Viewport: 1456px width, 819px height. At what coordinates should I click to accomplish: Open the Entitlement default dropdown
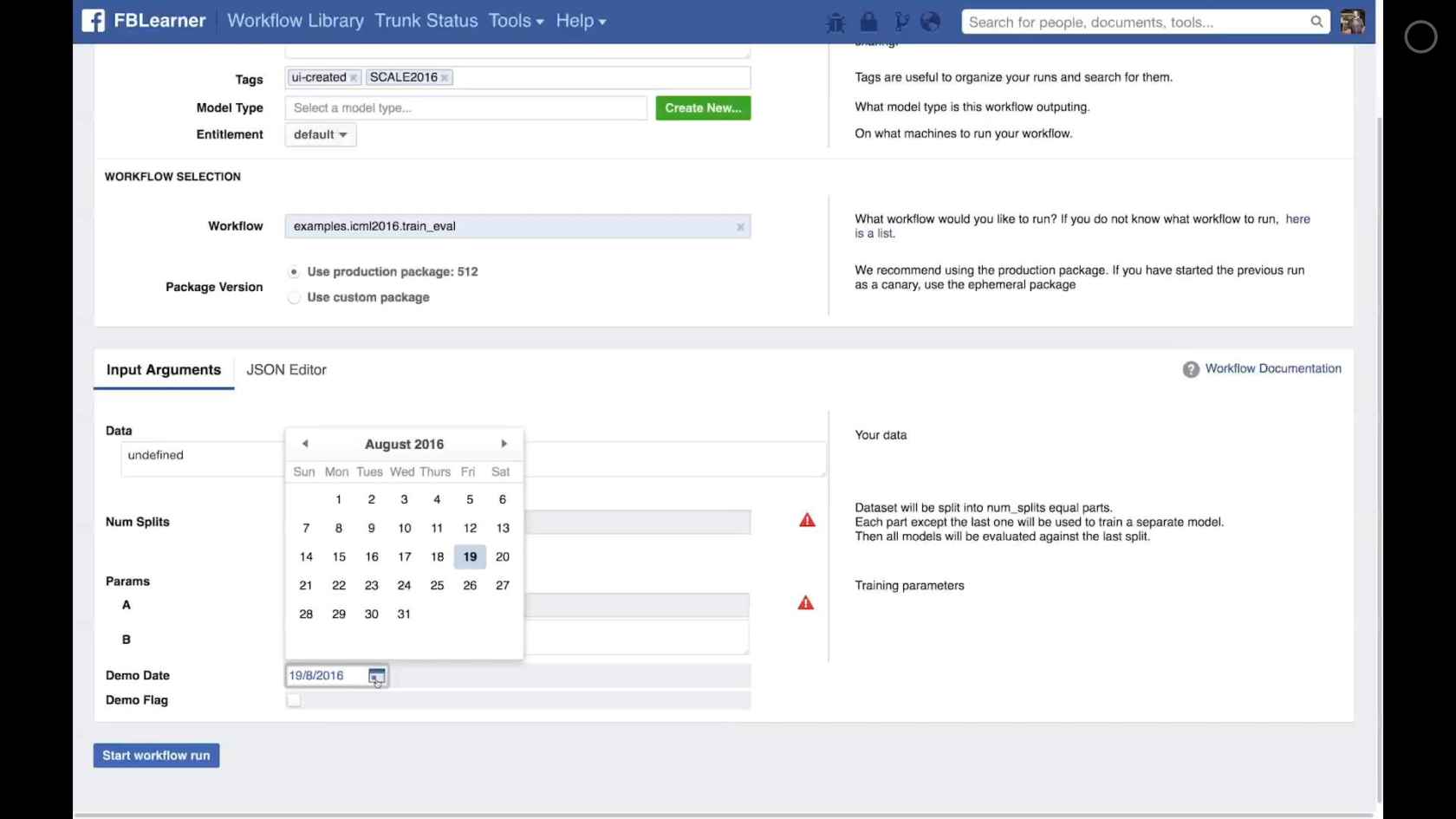(x=320, y=134)
